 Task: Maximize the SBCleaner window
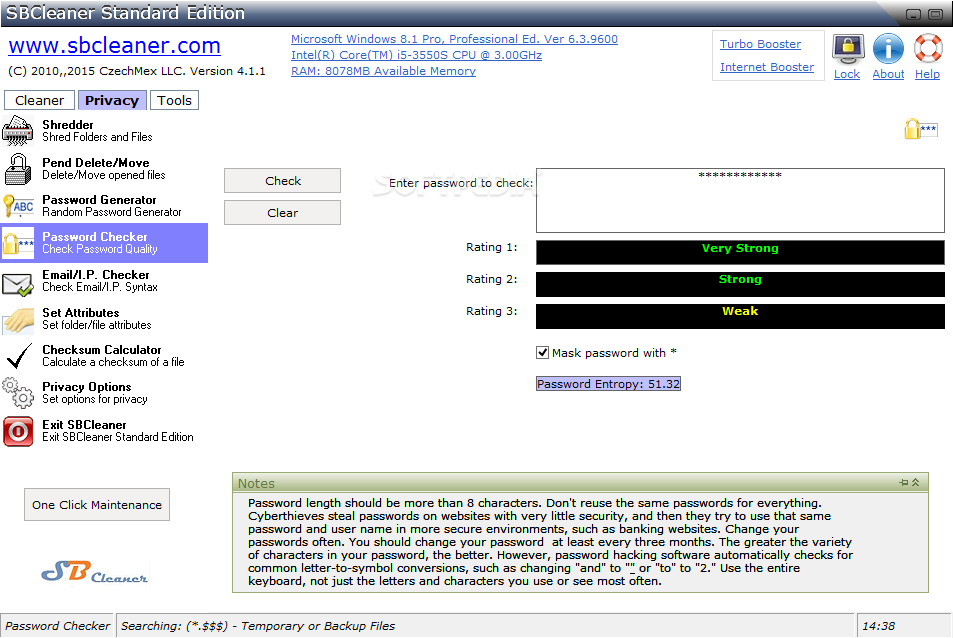click(x=935, y=14)
